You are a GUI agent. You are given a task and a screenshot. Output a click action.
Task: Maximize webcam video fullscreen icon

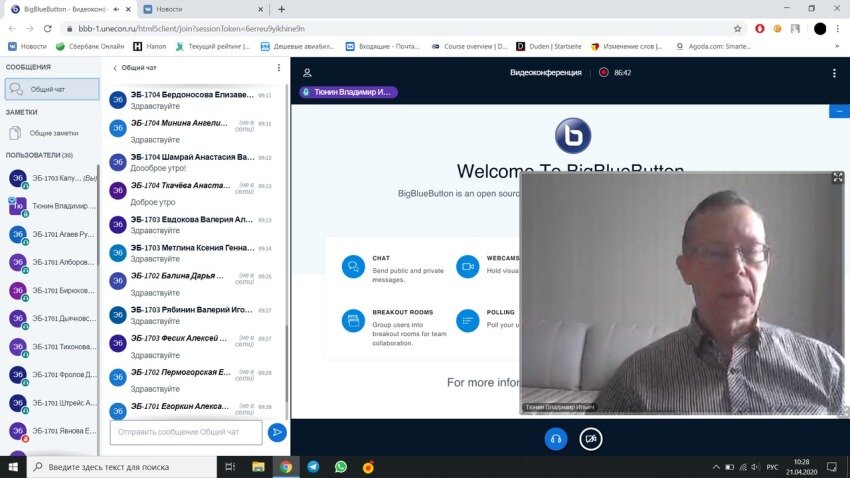pos(838,177)
